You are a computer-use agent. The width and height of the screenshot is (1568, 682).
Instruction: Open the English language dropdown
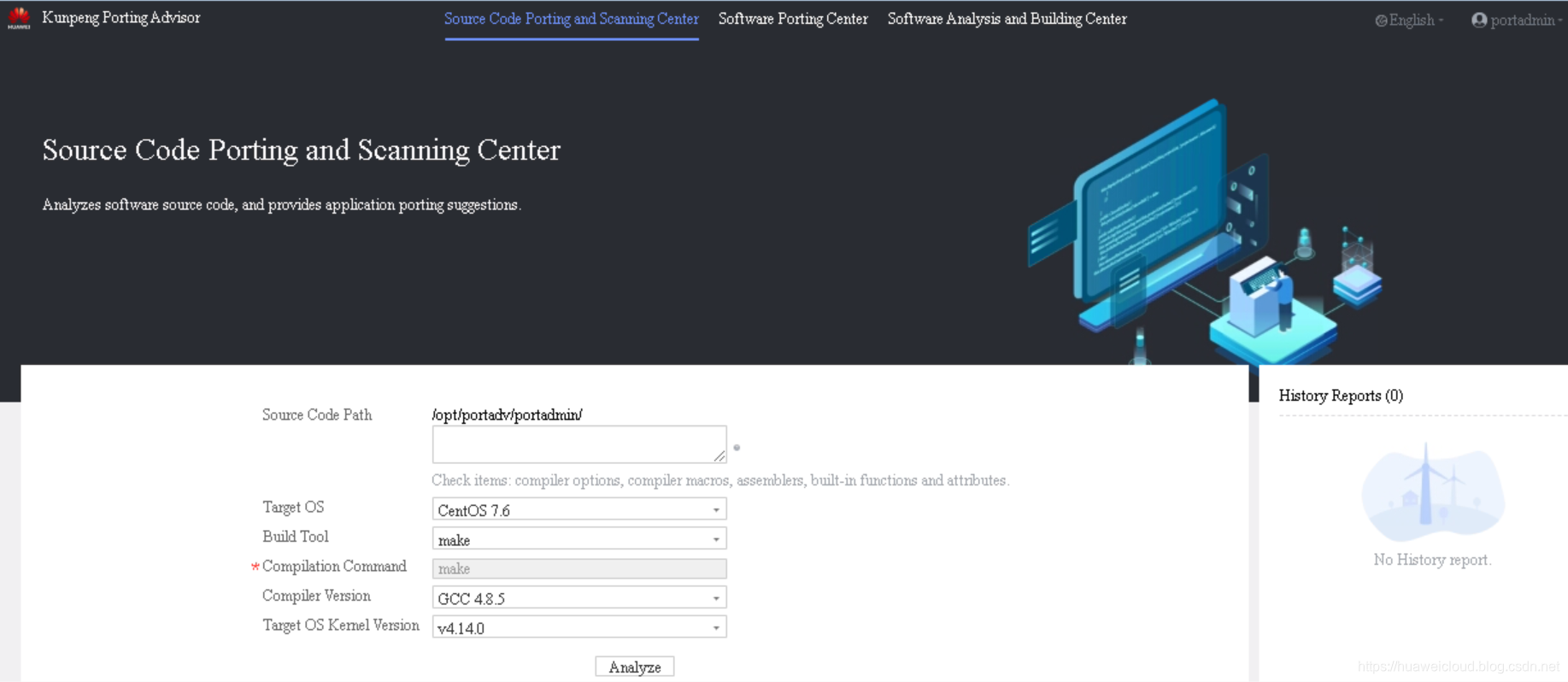click(1409, 21)
